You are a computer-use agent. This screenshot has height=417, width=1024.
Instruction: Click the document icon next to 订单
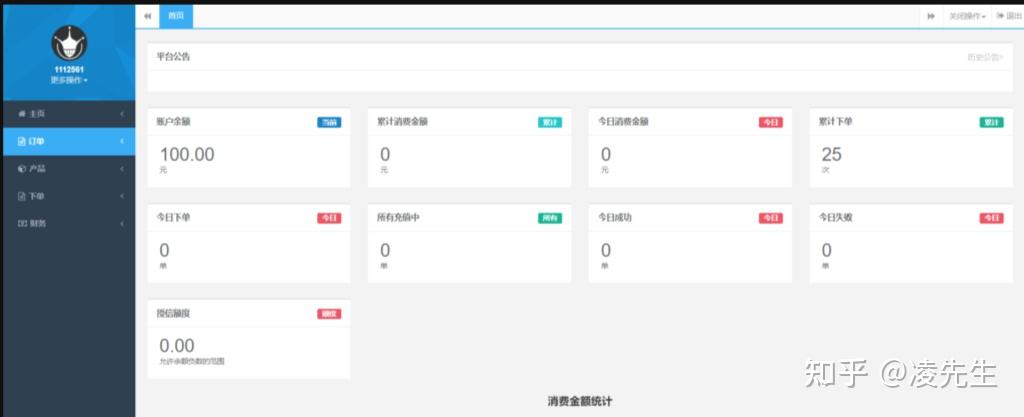(22, 142)
